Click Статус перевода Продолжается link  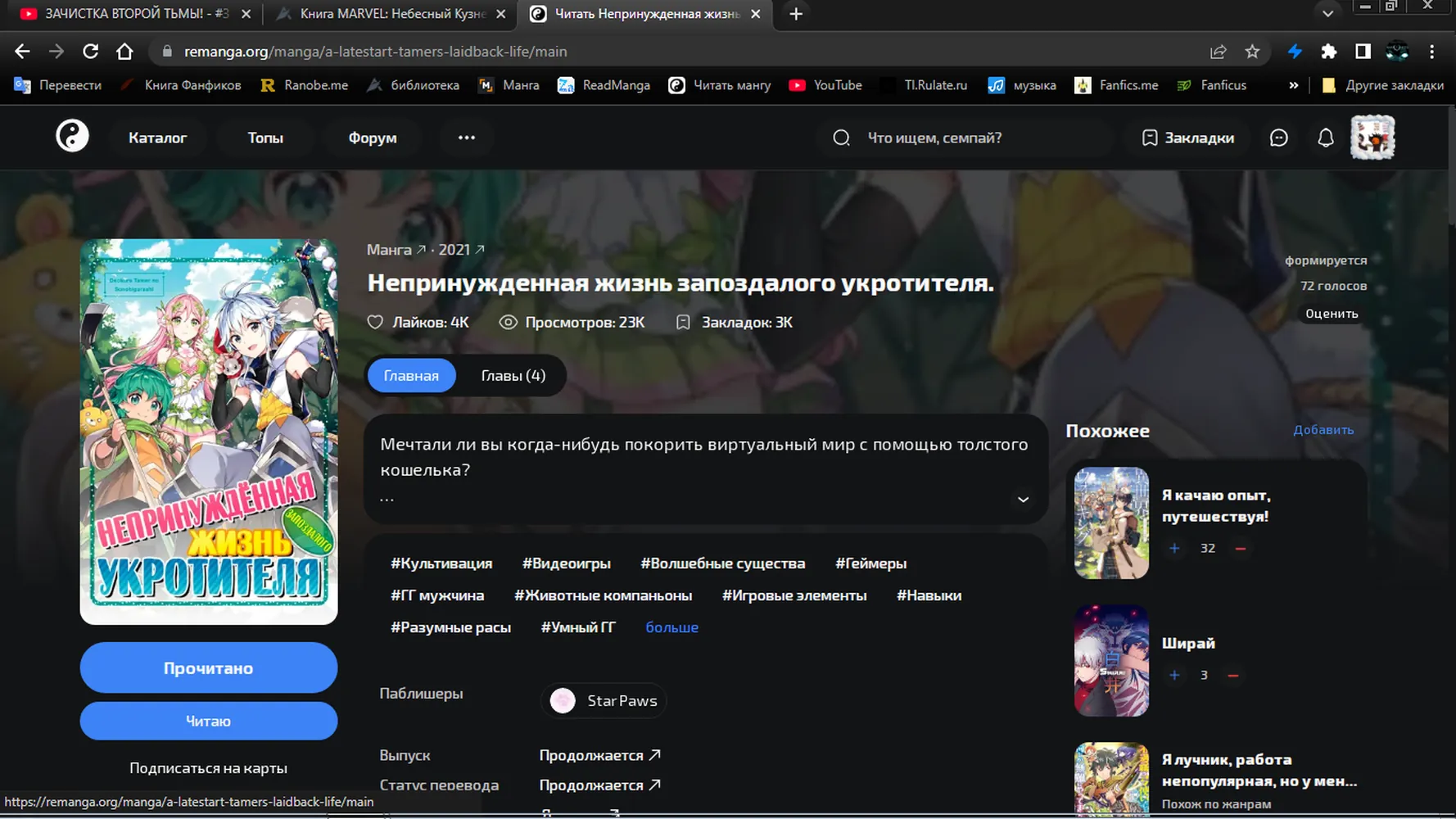pos(599,785)
